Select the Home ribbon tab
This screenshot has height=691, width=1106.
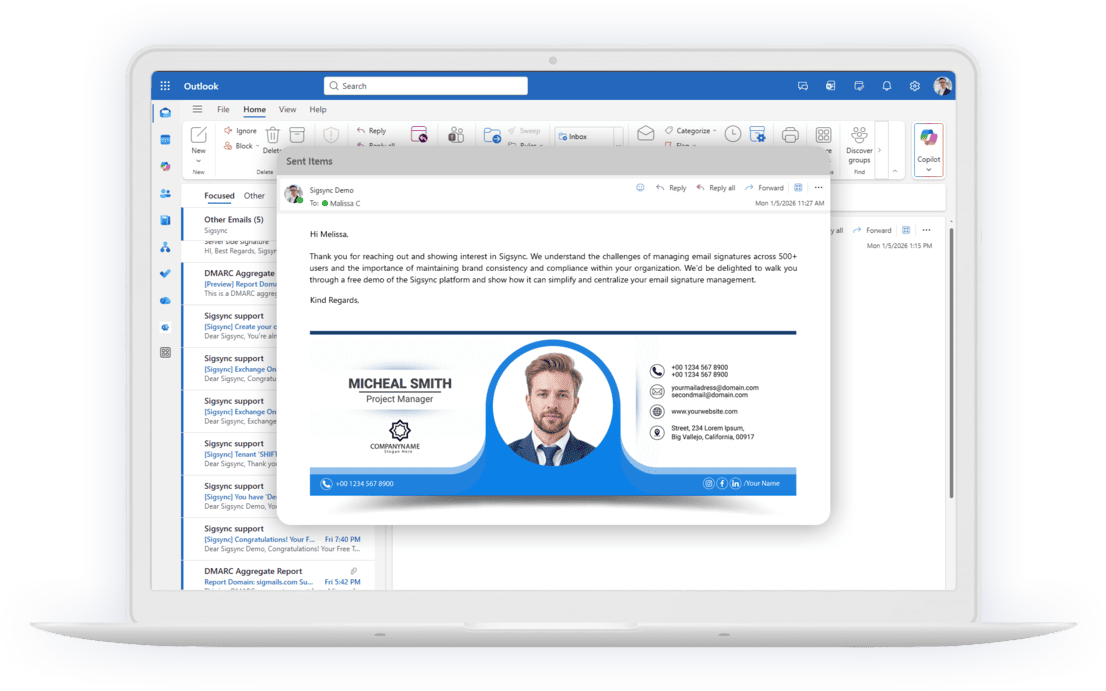[255, 109]
